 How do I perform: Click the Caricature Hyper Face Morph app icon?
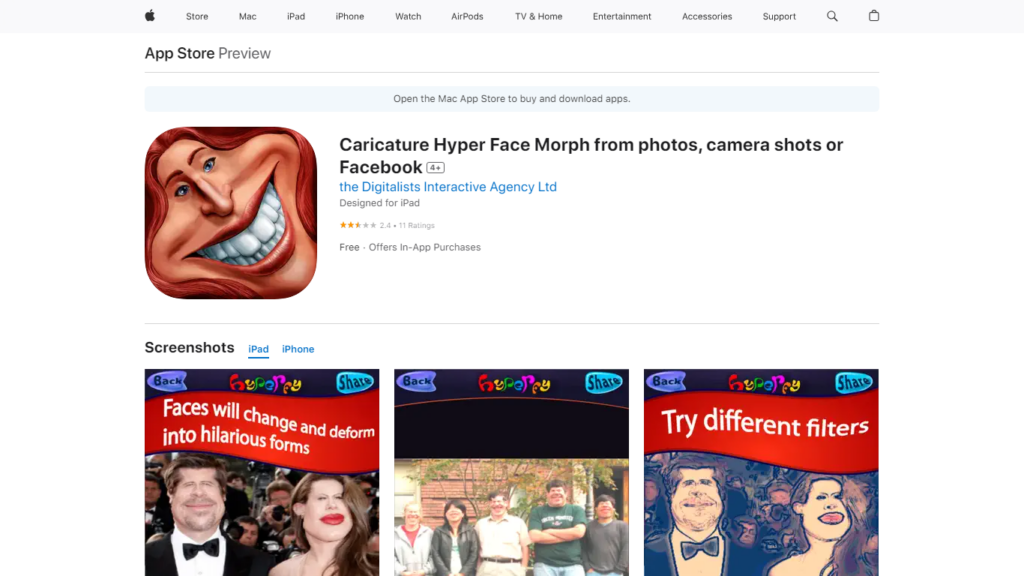(x=230, y=212)
